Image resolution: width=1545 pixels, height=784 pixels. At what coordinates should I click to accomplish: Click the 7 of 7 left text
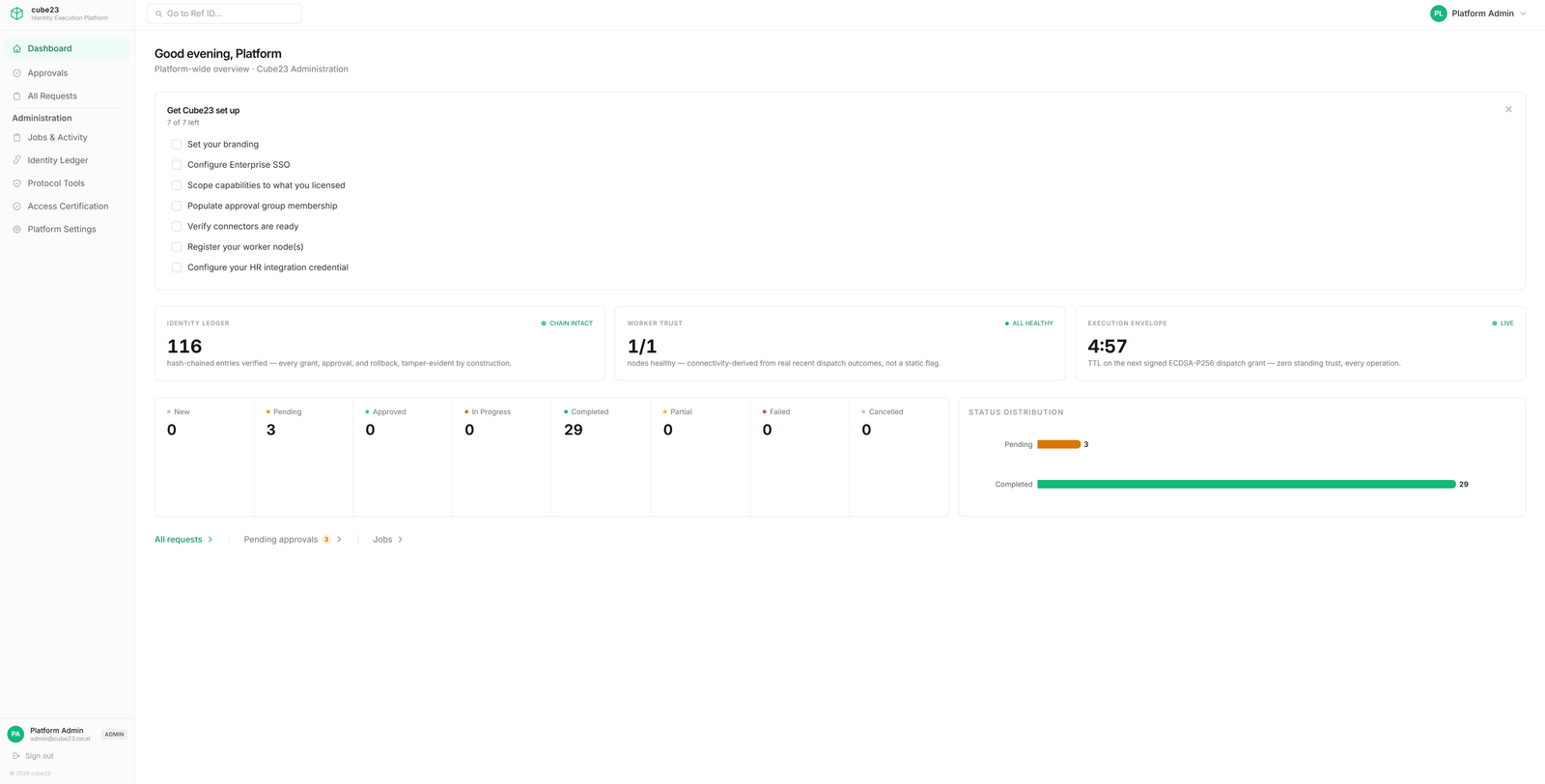click(183, 123)
